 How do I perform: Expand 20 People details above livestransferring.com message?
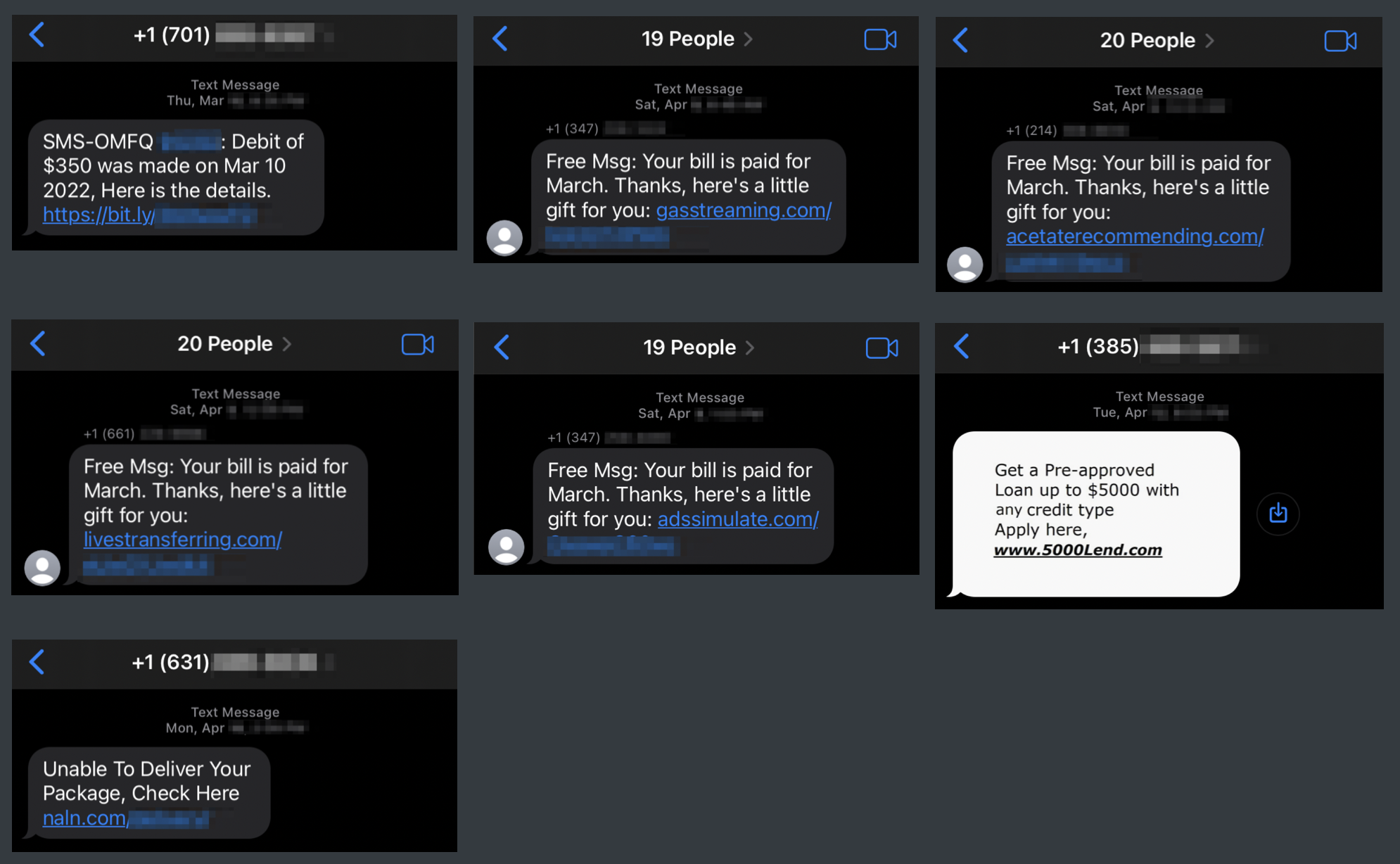point(234,344)
